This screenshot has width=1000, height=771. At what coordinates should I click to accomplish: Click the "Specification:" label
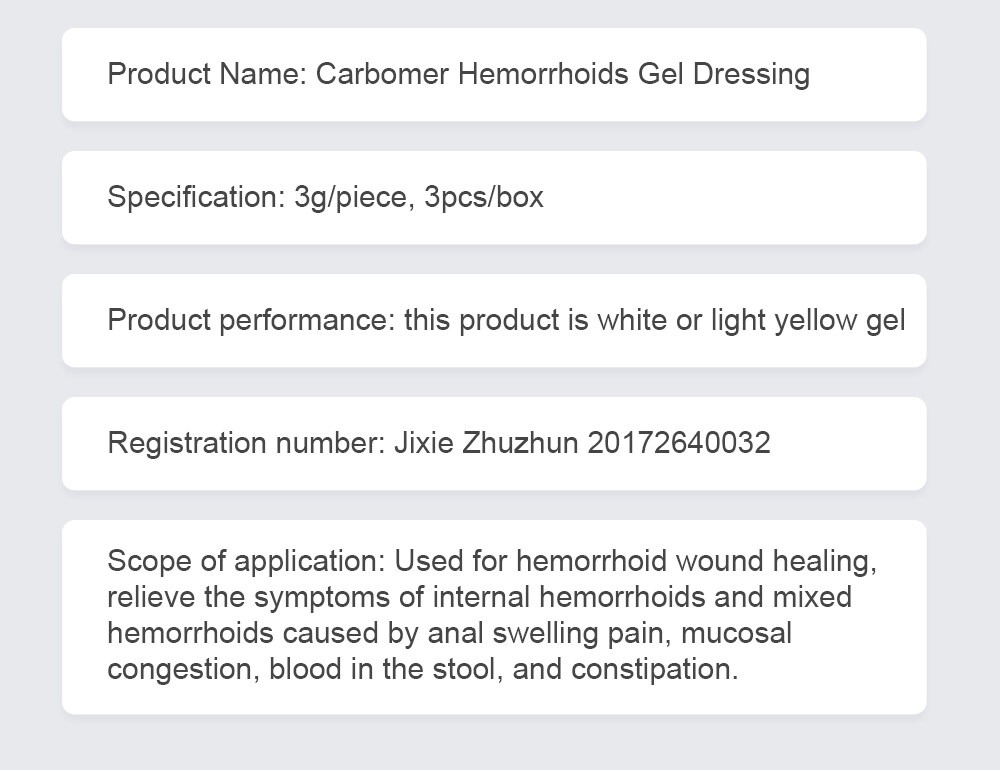pos(196,197)
